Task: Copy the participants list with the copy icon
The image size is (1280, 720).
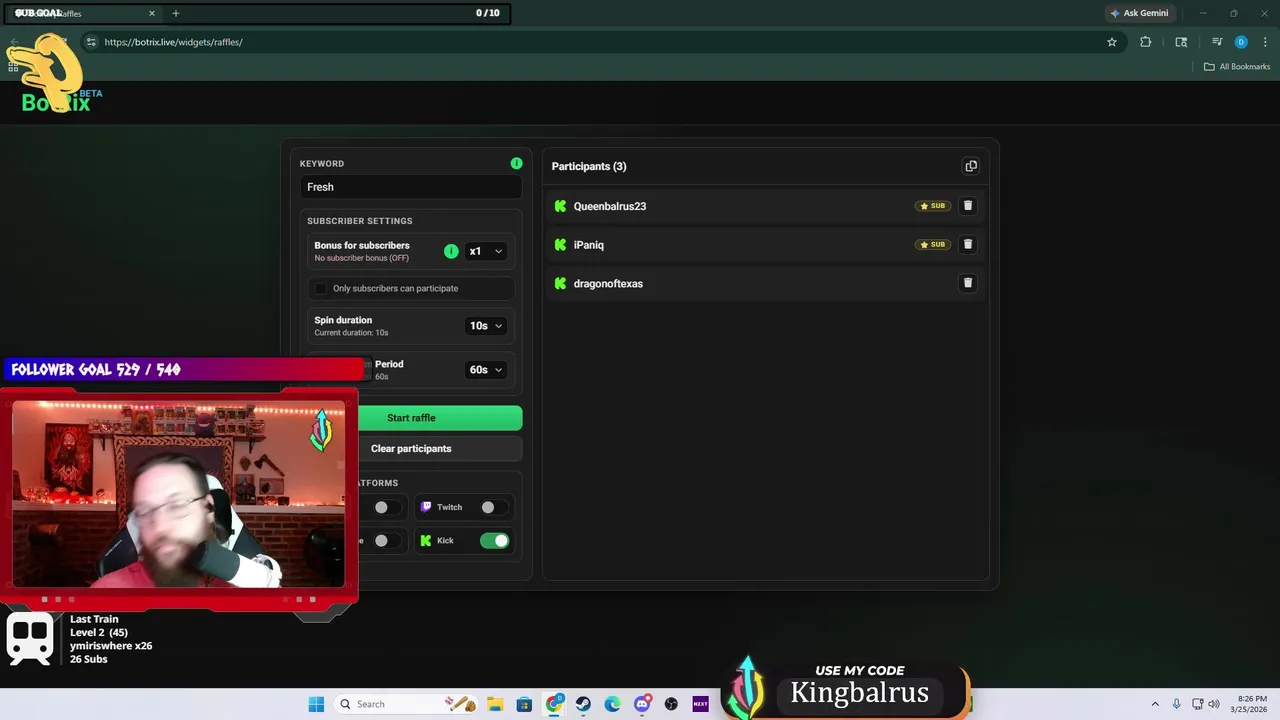Action: (971, 166)
